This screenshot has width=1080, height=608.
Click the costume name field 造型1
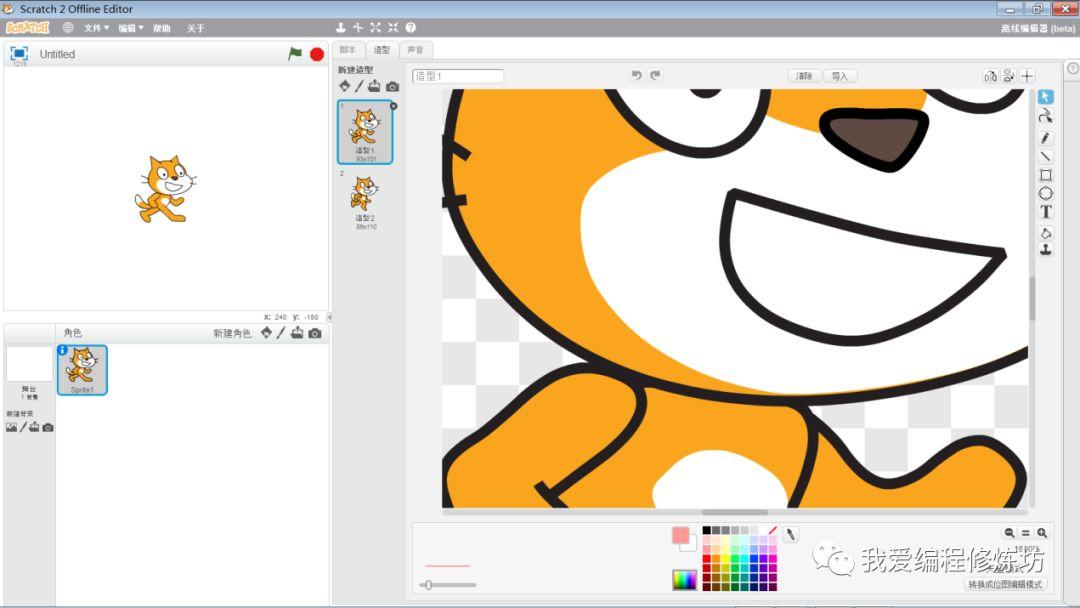tap(458, 76)
